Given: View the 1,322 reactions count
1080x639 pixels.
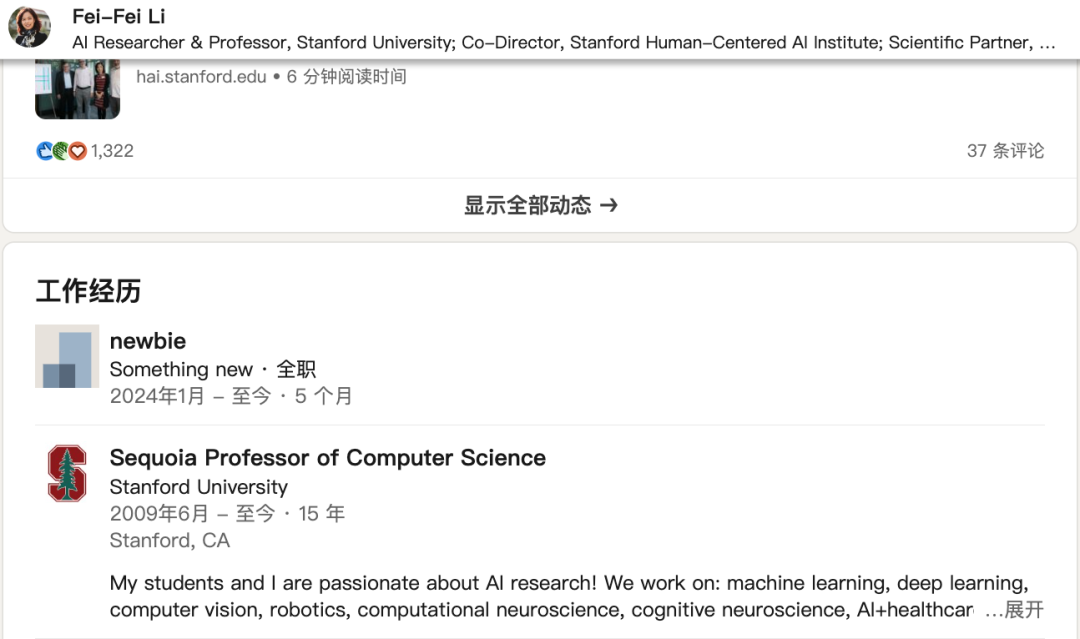Looking at the screenshot, I should point(112,151).
